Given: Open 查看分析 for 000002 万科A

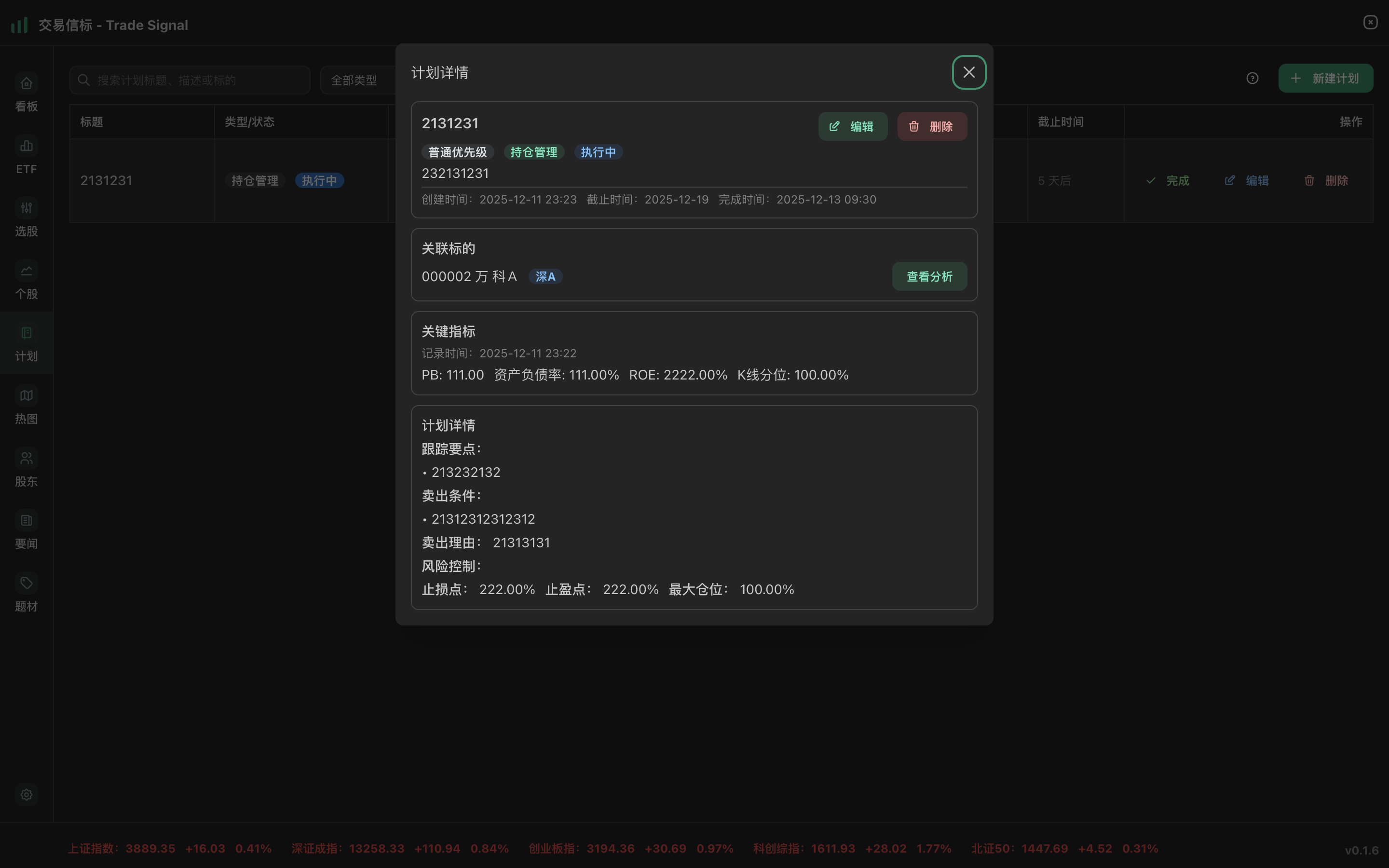Looking at the screenshot, I should pyautogui.click(x=929, y=276).
